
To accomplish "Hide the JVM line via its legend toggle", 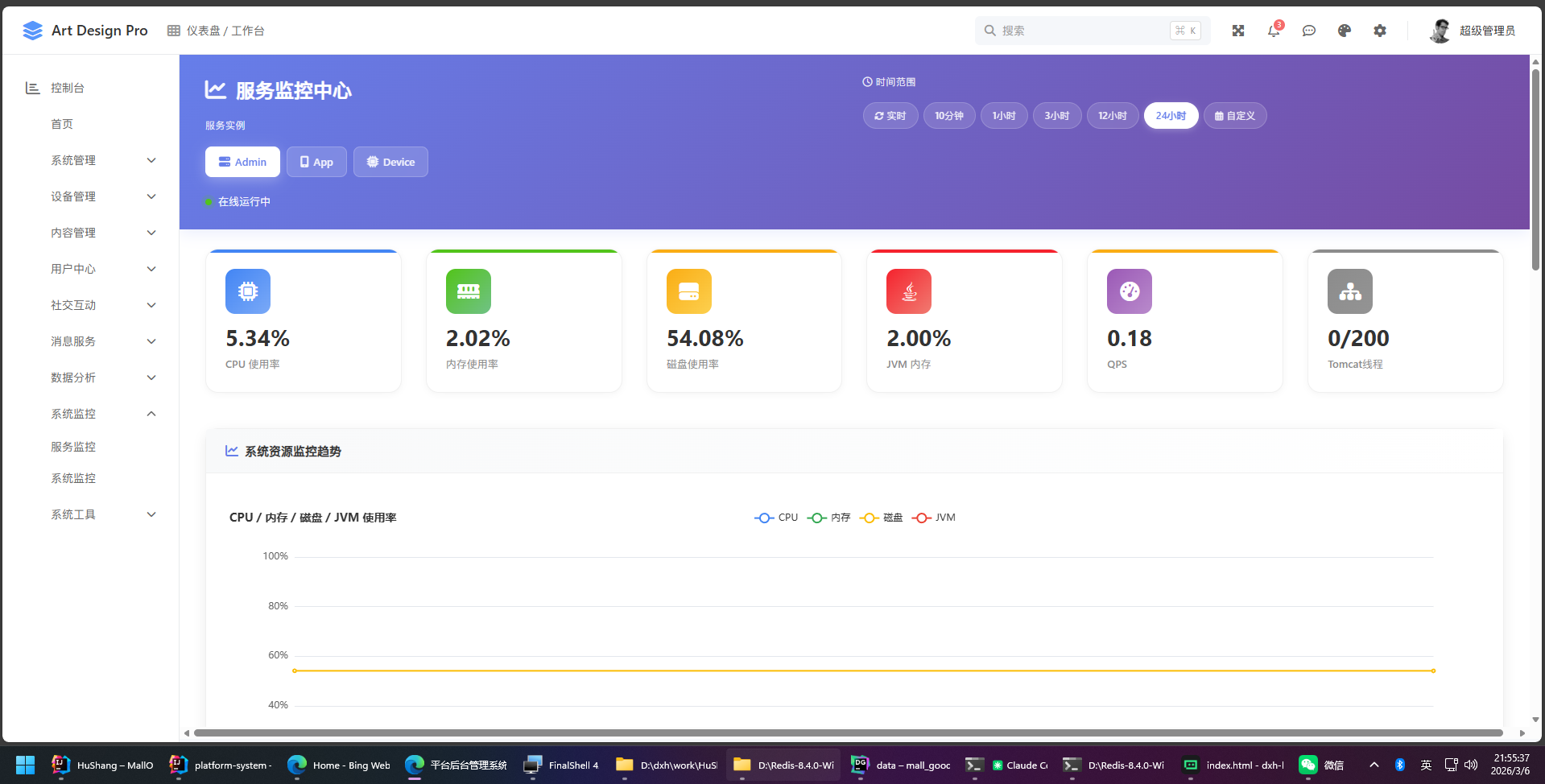I will (x=934, y=518).
